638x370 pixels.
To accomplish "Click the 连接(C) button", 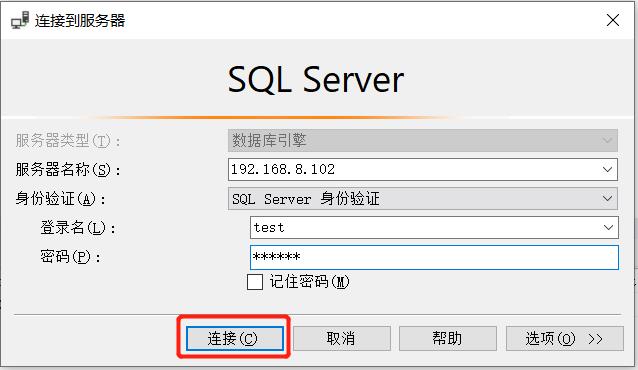I will click(235, 338).
